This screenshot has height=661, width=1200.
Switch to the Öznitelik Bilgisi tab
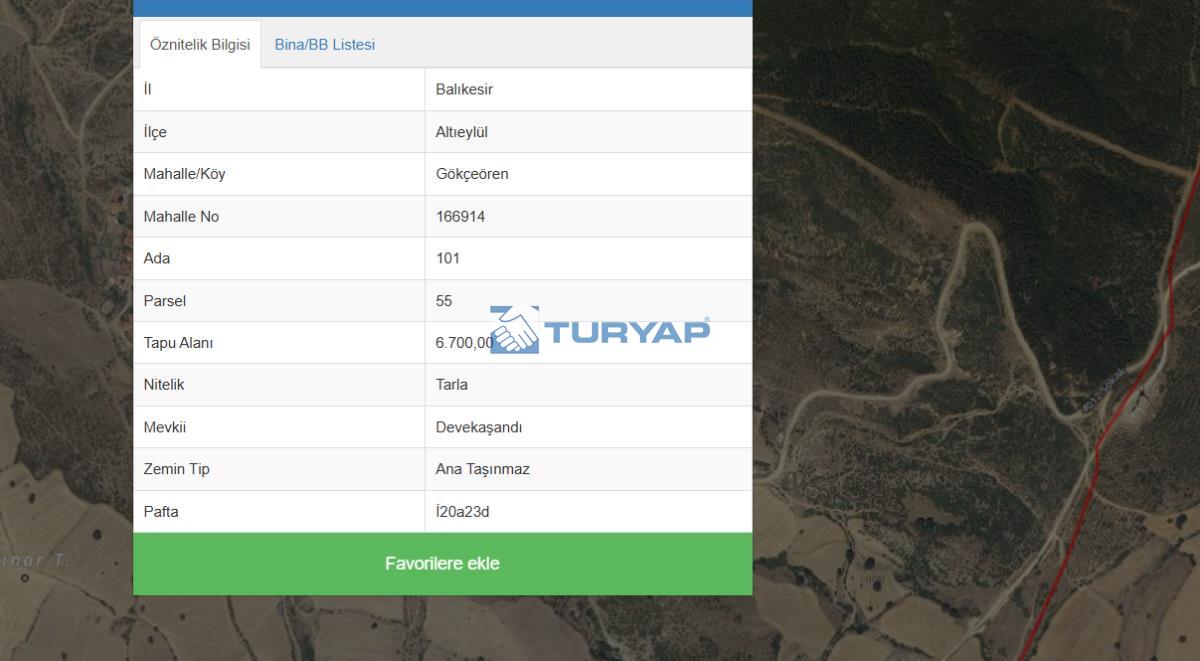[x=200, y=45]
